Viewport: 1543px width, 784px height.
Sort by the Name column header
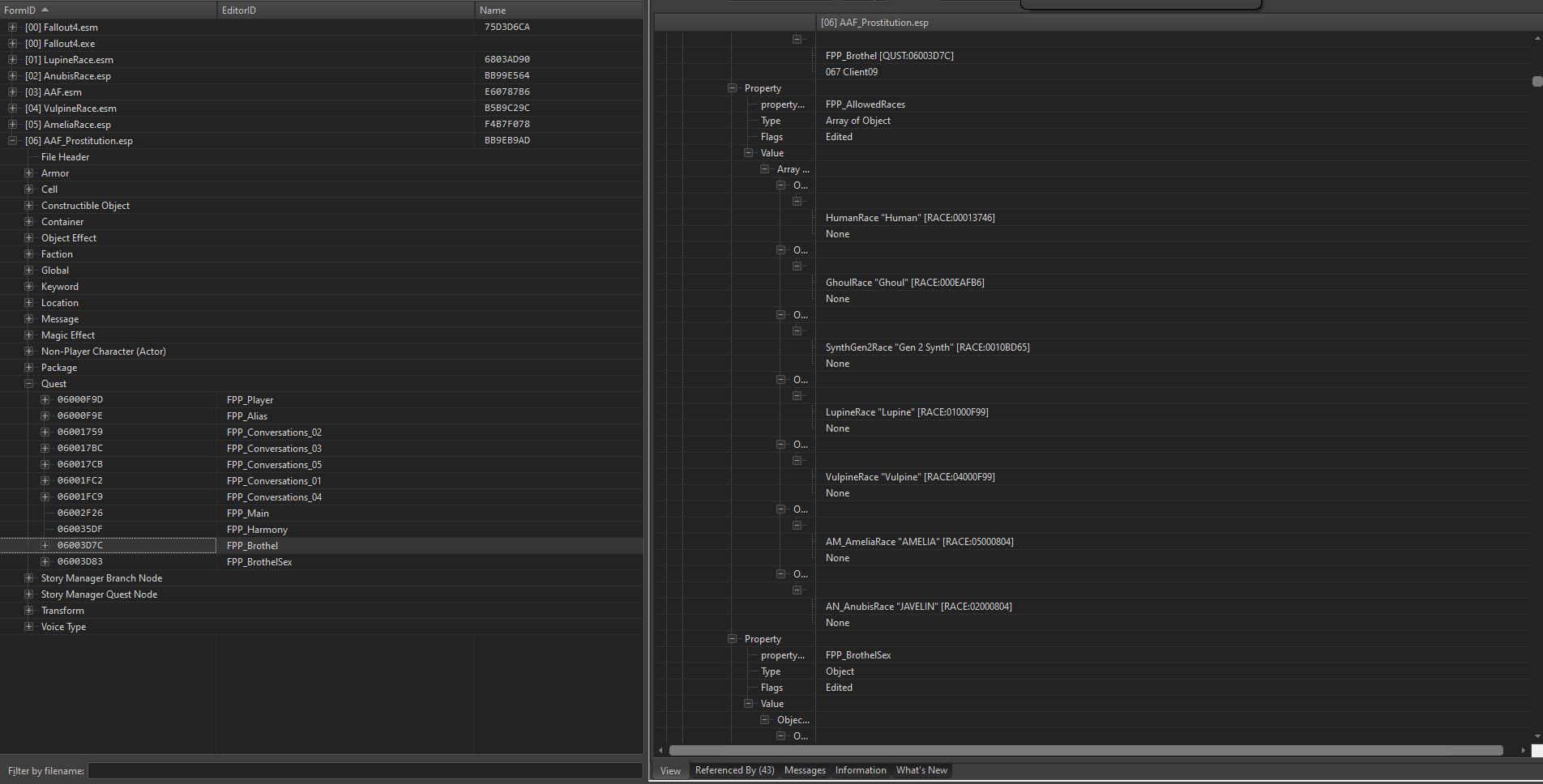click(558, 10)
